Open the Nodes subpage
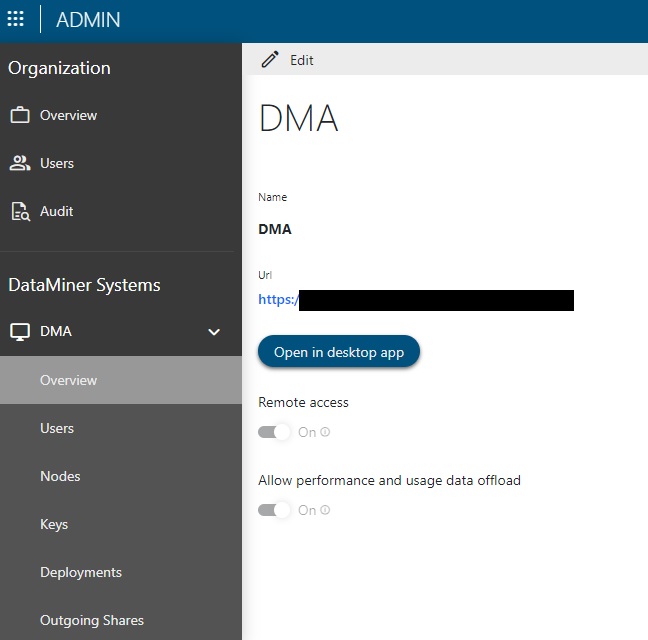The height and width of the screenshot is (640, 648). [121, 476]
